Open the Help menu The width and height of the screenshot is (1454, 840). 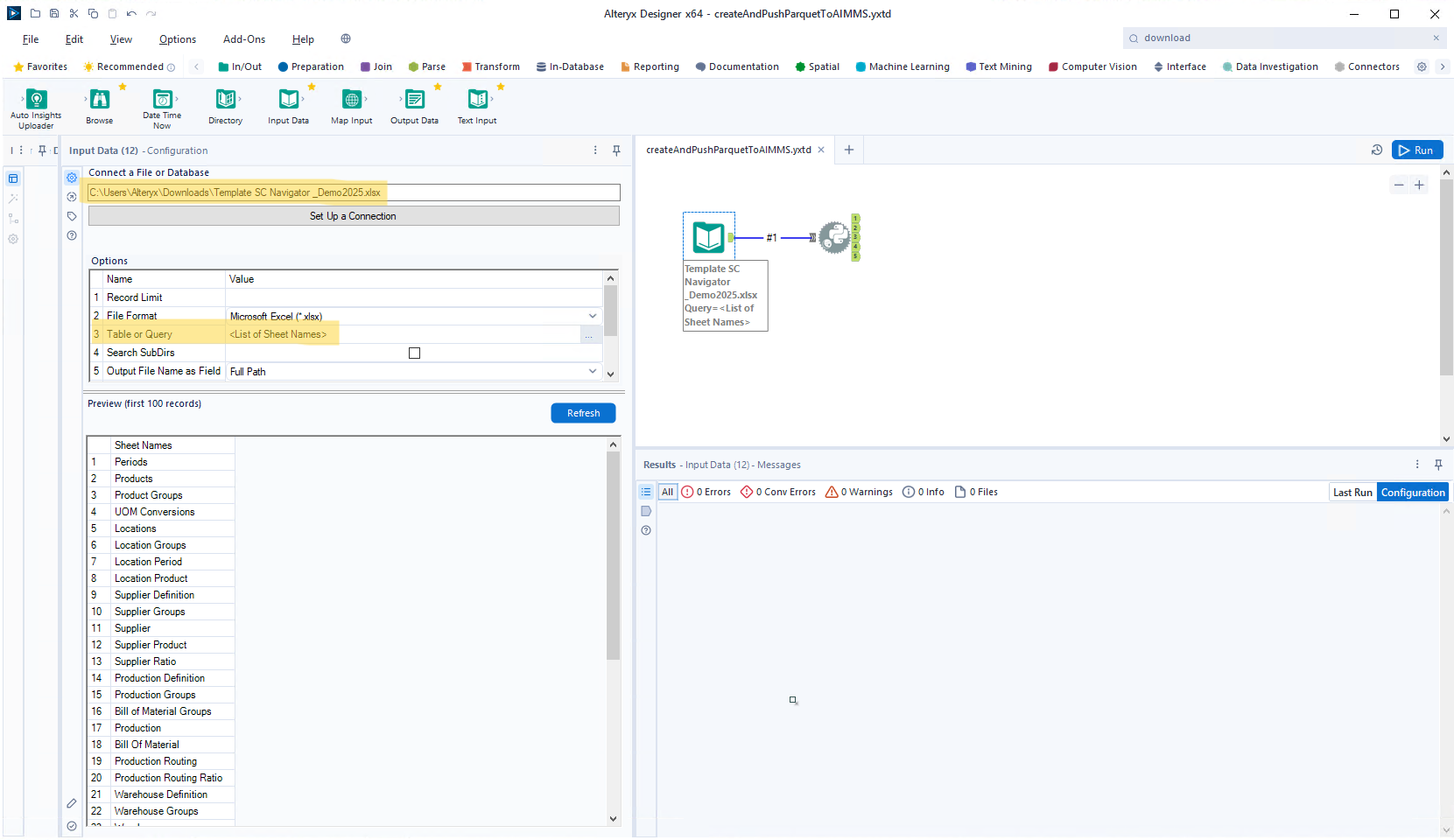pos(303,39)
